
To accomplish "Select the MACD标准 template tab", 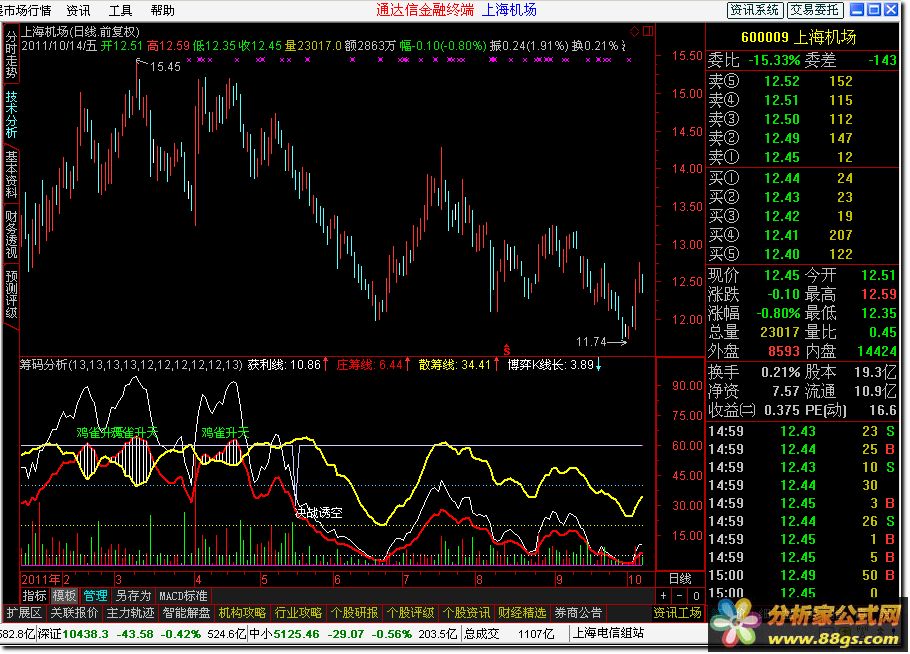I will (x=183, y=596).
